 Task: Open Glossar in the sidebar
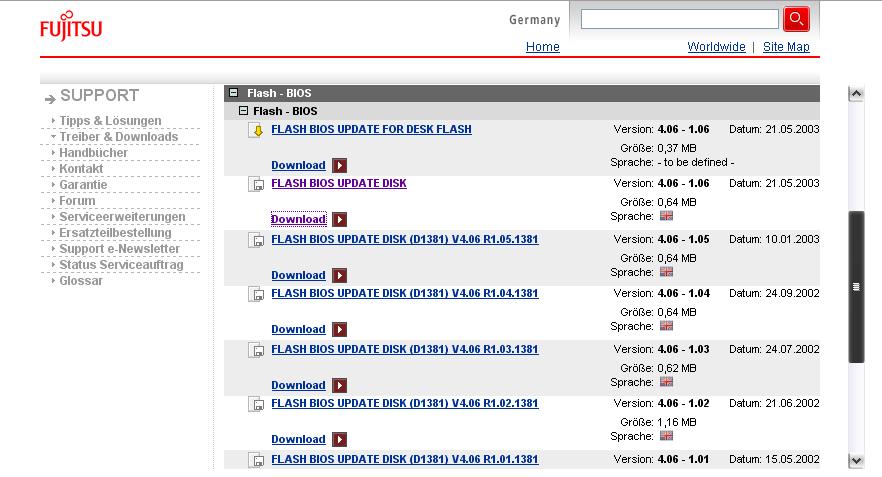pyautogui.click(x=81, y=281)
